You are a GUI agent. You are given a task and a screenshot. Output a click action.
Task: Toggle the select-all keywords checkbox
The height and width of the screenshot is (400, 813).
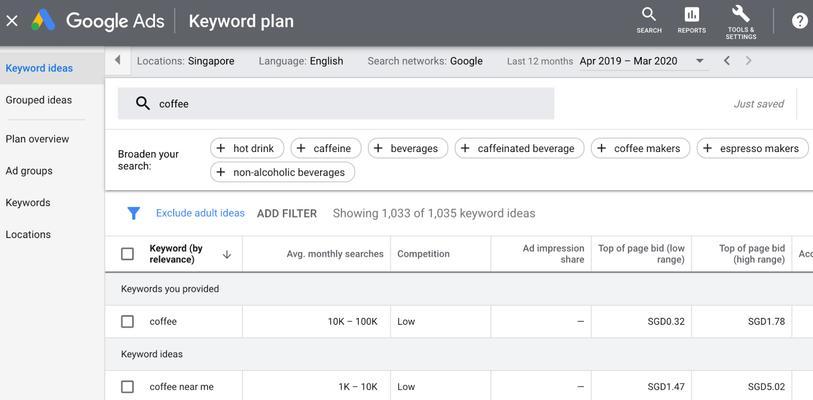(127, 254)
